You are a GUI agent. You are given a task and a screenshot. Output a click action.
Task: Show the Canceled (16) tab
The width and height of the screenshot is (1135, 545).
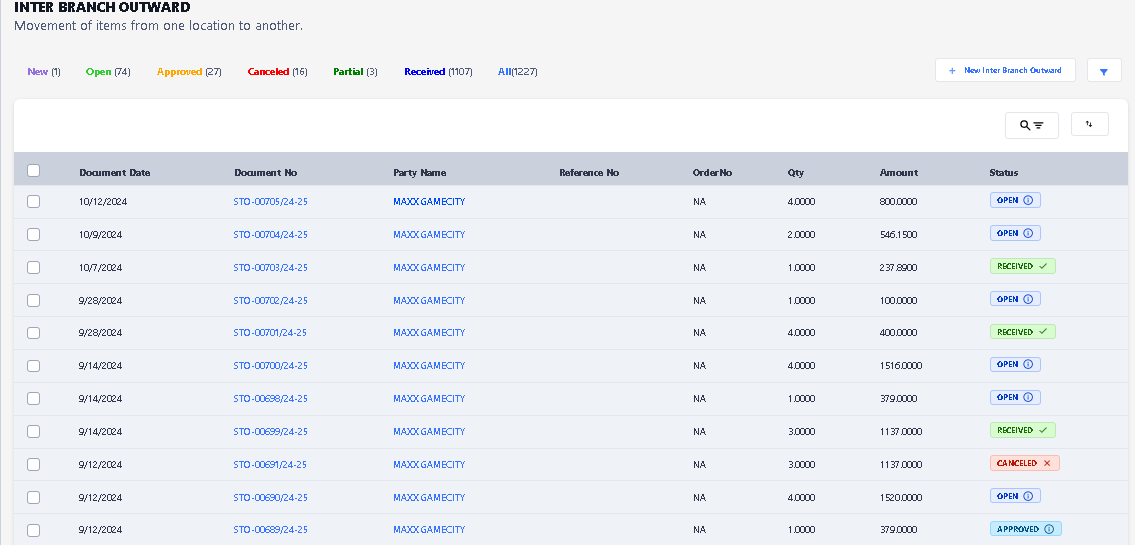point(277,72)
